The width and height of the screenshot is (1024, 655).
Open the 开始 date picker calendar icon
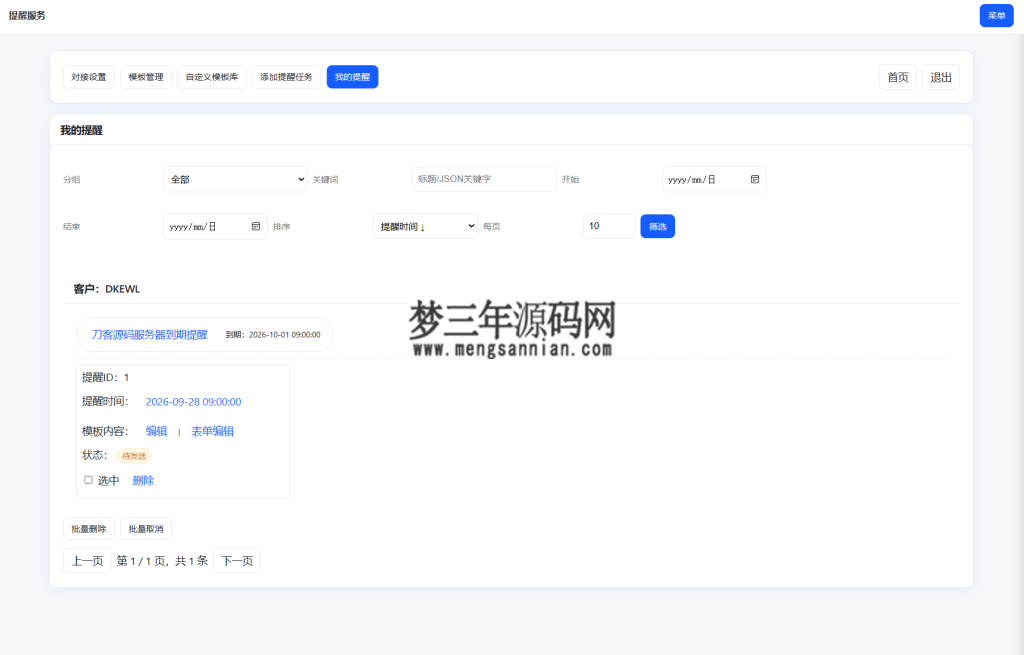[x=753, y=179]
